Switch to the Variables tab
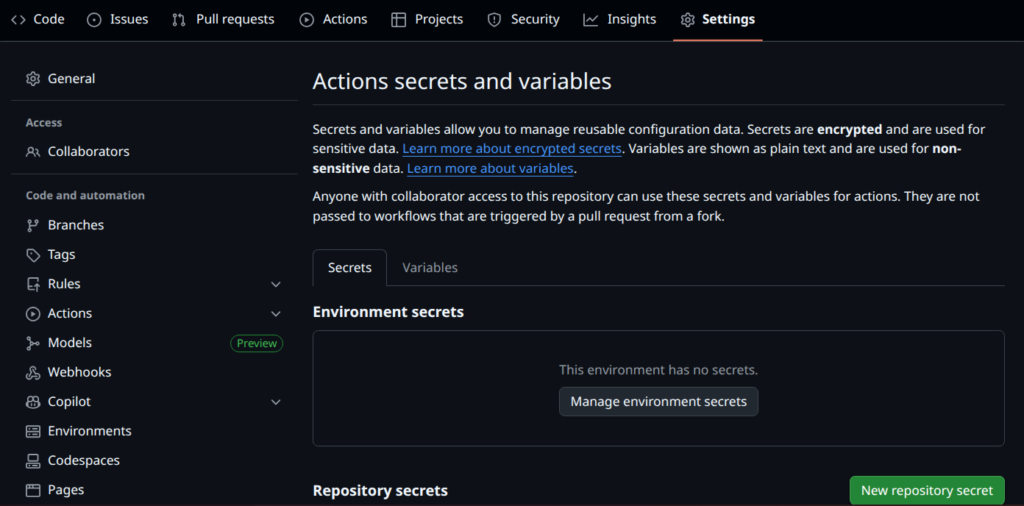 tap(430, 268)
